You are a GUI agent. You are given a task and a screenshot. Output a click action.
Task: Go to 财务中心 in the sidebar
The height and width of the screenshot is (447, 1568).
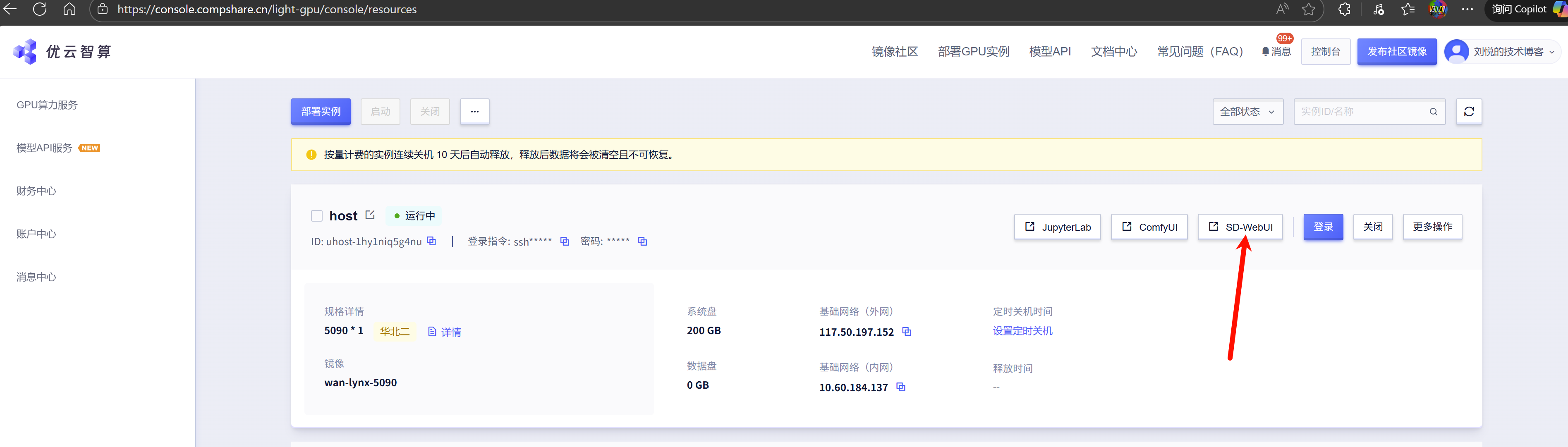pyautogui.click(x=36, y=191)
